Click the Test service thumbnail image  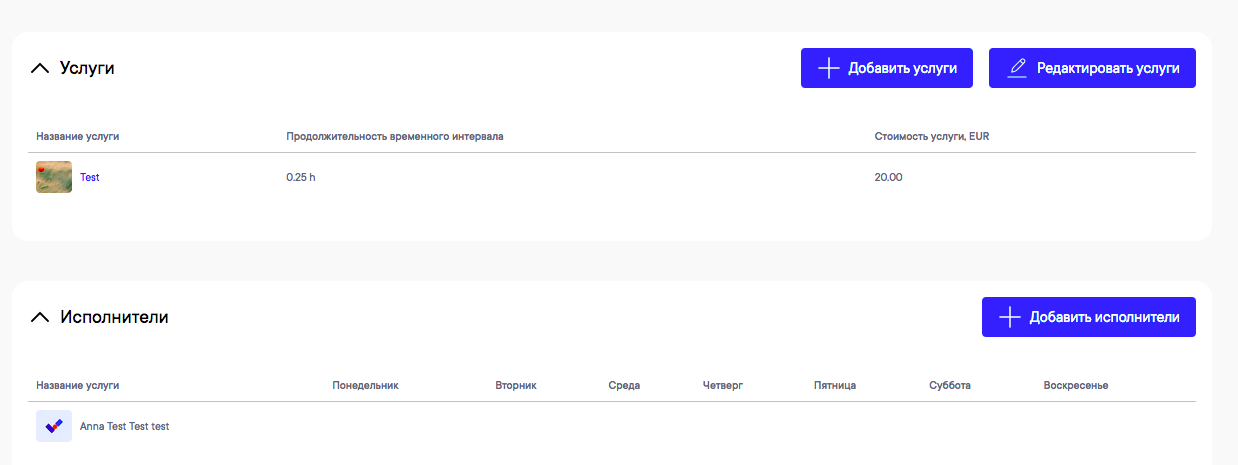click(x=54, y=177)
